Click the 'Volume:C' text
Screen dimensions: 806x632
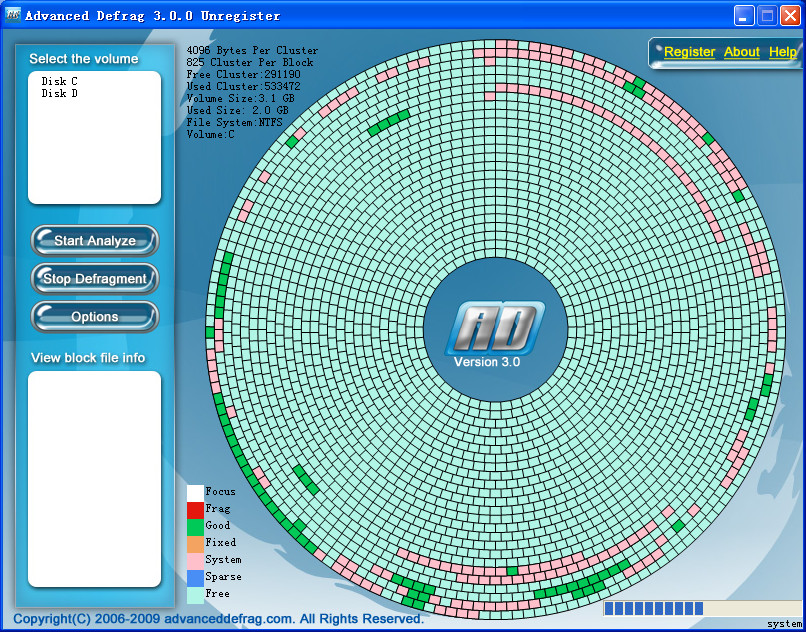click(210, 135)
